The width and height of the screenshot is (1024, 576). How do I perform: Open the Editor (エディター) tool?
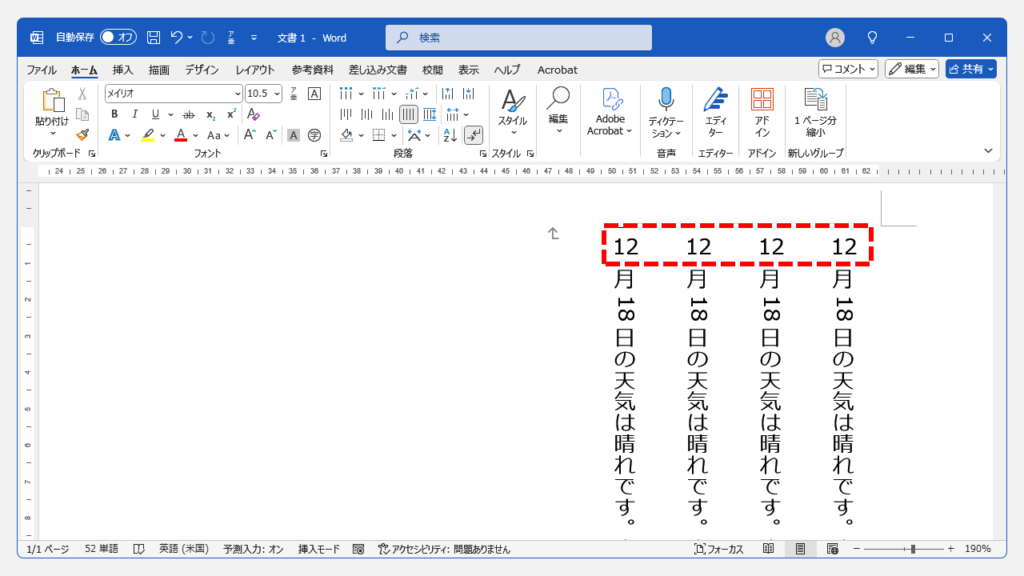[x=715, y=113]
